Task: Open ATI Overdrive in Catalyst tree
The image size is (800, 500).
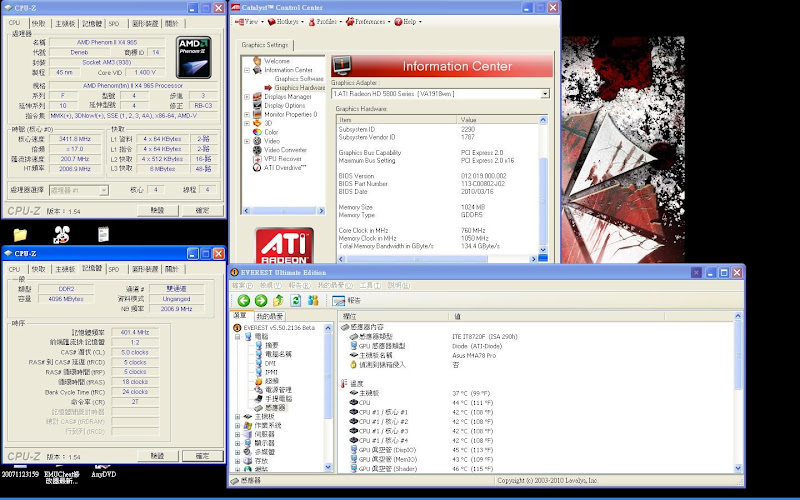Action: 285,166
